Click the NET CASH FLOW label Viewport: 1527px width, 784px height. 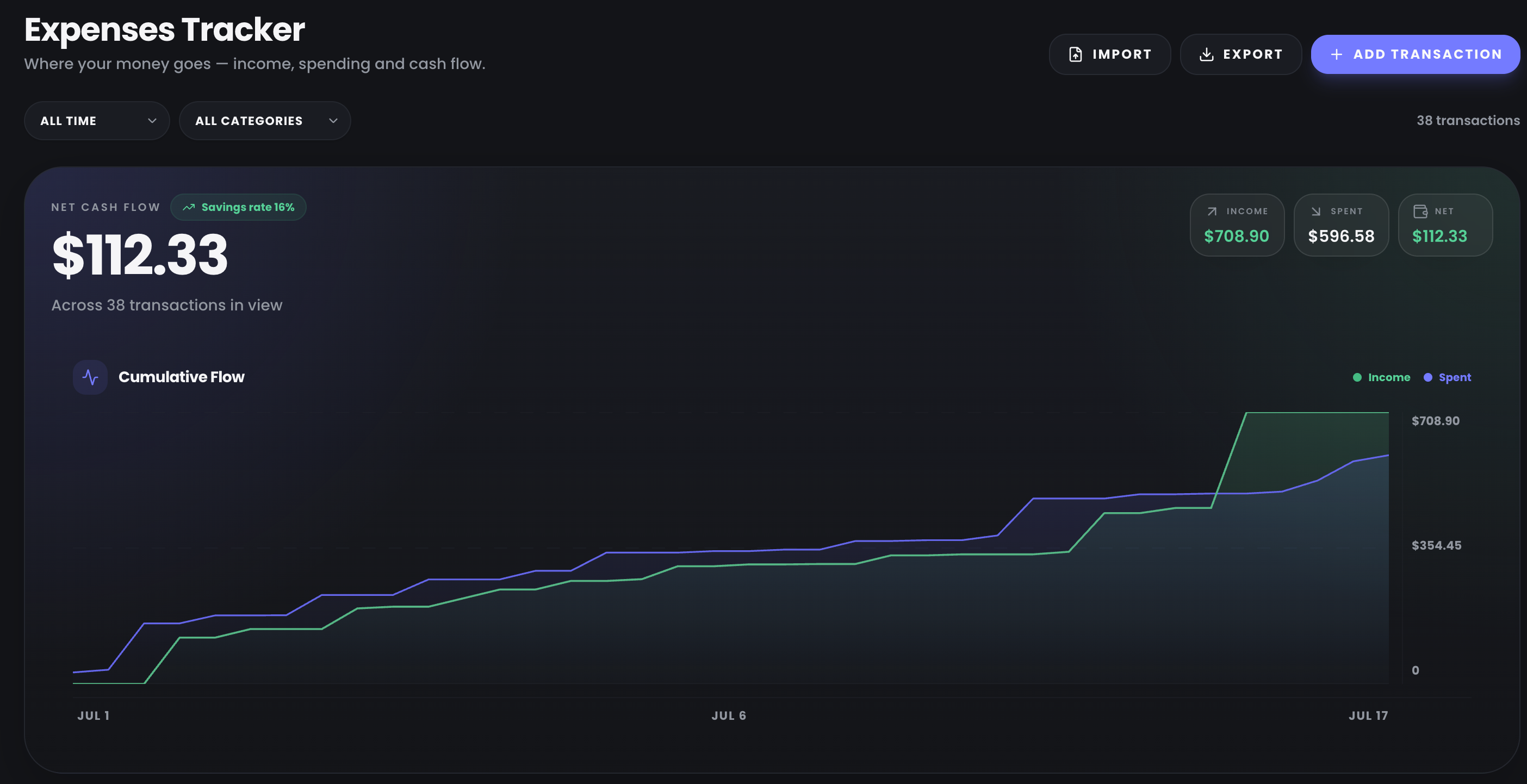pyautogui.click(x=105, y=207)
